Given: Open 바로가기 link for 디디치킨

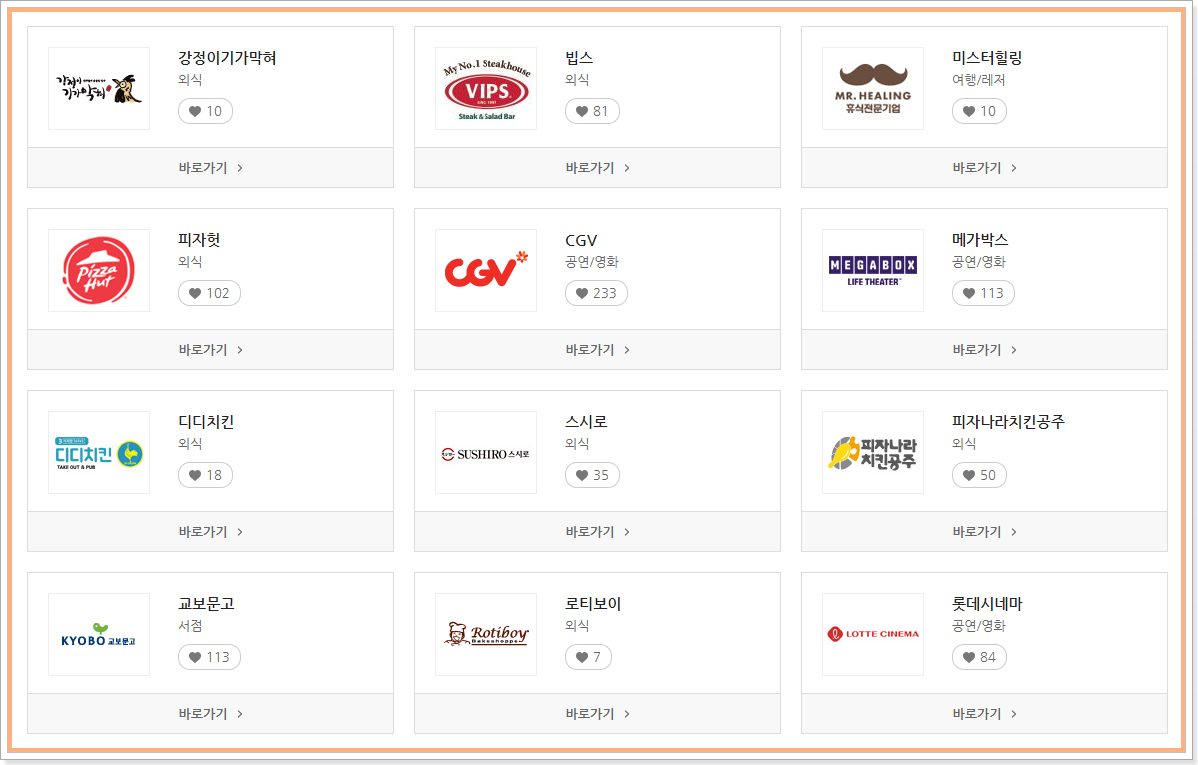Looking at the screenshot, I should pyautogui.click(x=210, y=531).
